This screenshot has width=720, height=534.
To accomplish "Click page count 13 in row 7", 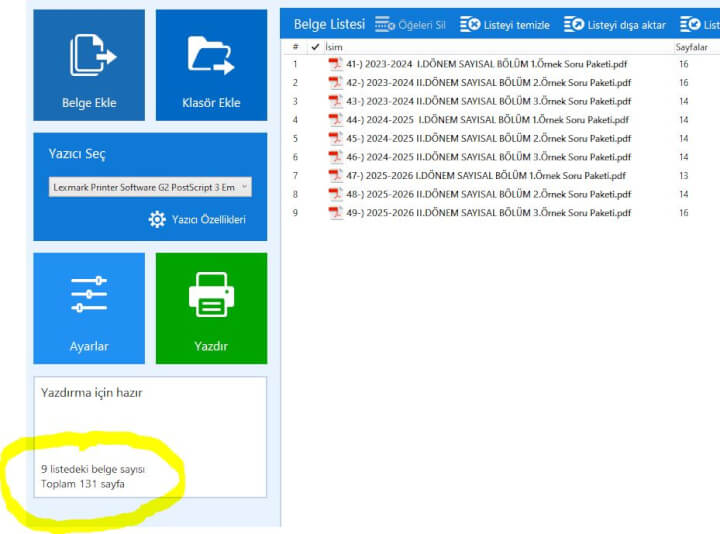I will pos(684,176).
